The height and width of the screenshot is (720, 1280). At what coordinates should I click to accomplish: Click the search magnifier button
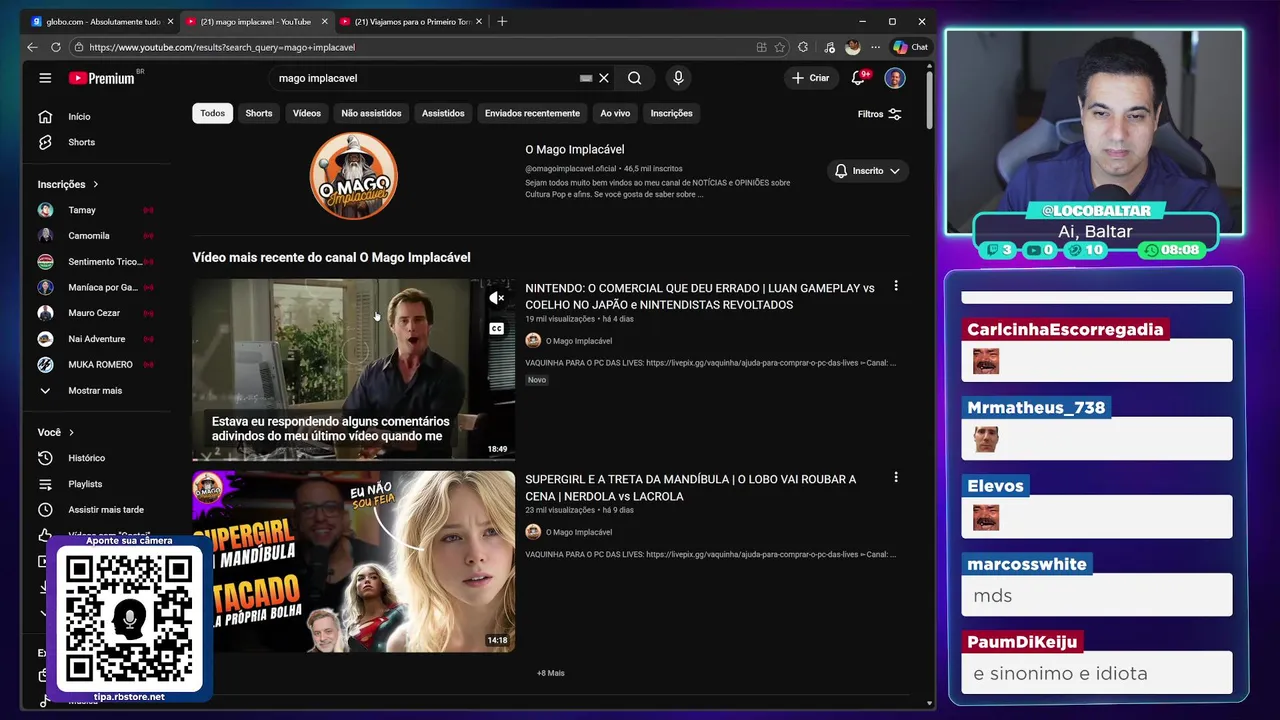coord(634,78)
